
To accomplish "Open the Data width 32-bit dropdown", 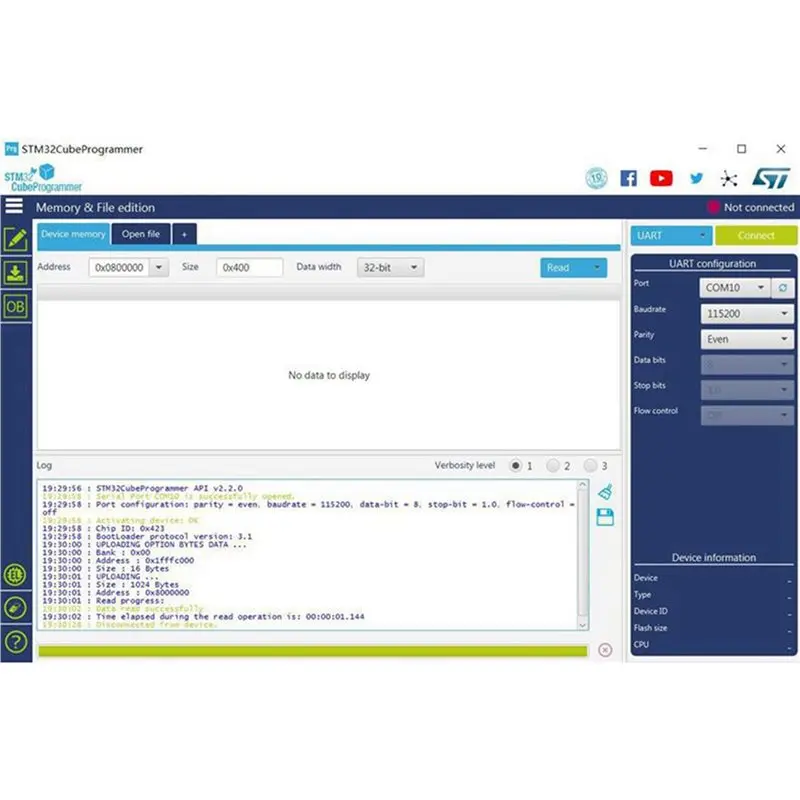I will (x=390, y=267).
